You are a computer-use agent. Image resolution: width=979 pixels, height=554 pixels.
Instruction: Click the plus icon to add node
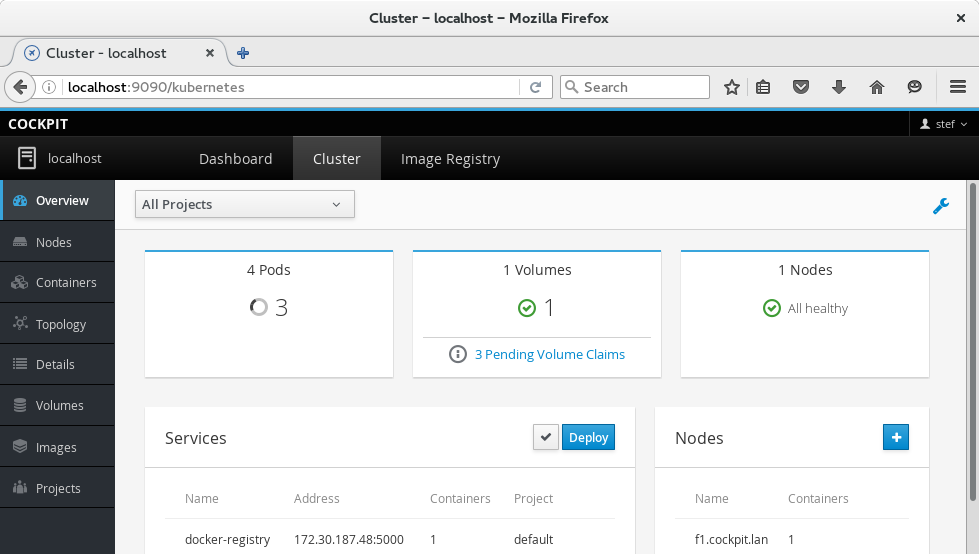coord(895,437)
